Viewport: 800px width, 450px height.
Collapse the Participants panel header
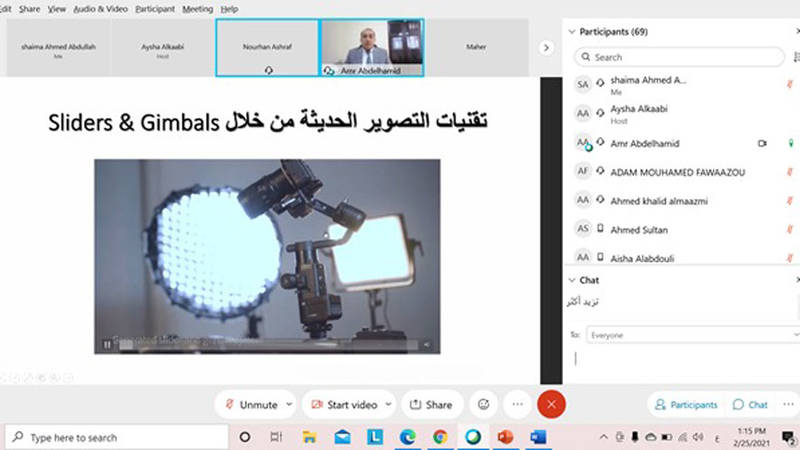(x=572, y=32)
